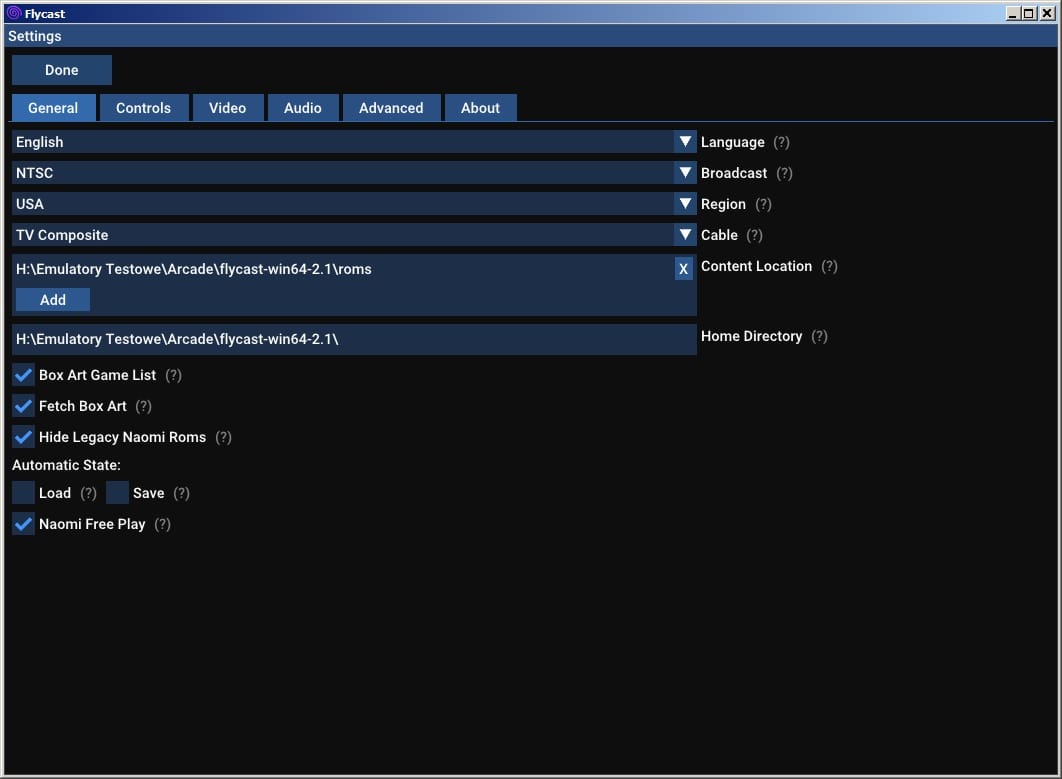This screenshot has height=779, width=1062.
Task: Click the (?) icon next to Home Directory
Action: click(819, 337)
